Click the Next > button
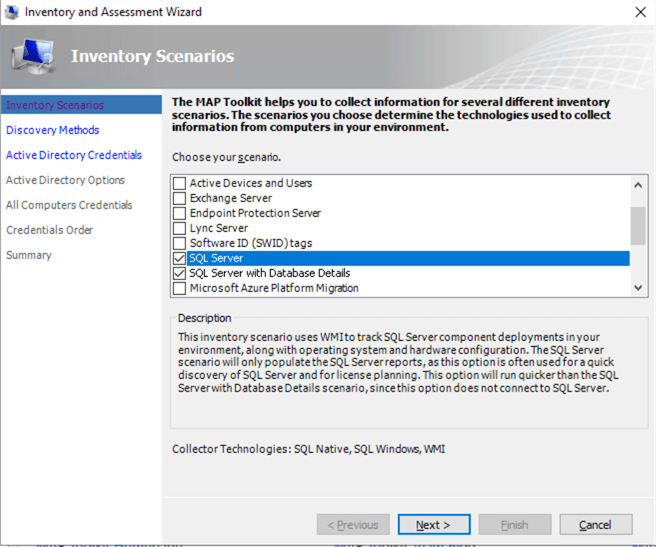 click(x=434, y=525)
